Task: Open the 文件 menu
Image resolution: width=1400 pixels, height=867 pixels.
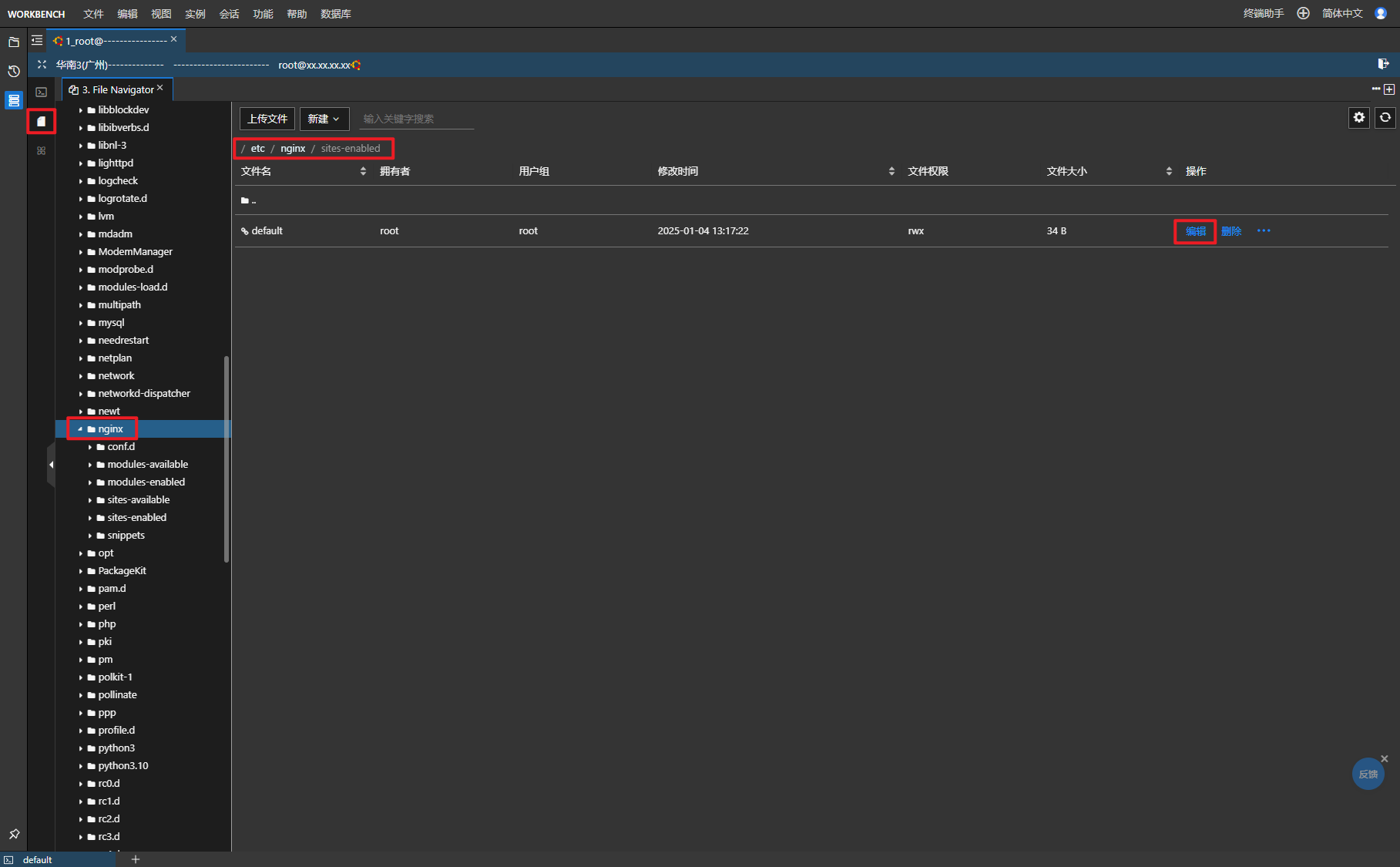Action: (93, 14)
